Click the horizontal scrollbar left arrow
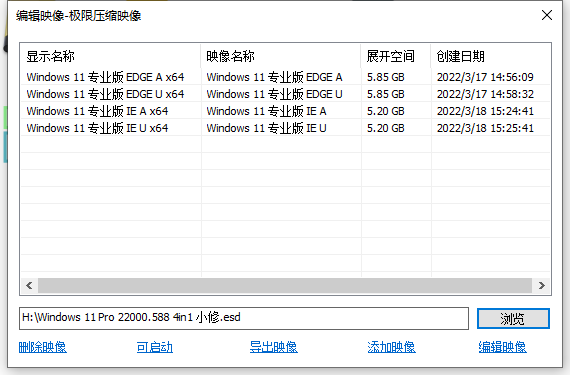This screenshot has width=570, height=375. 29,285
